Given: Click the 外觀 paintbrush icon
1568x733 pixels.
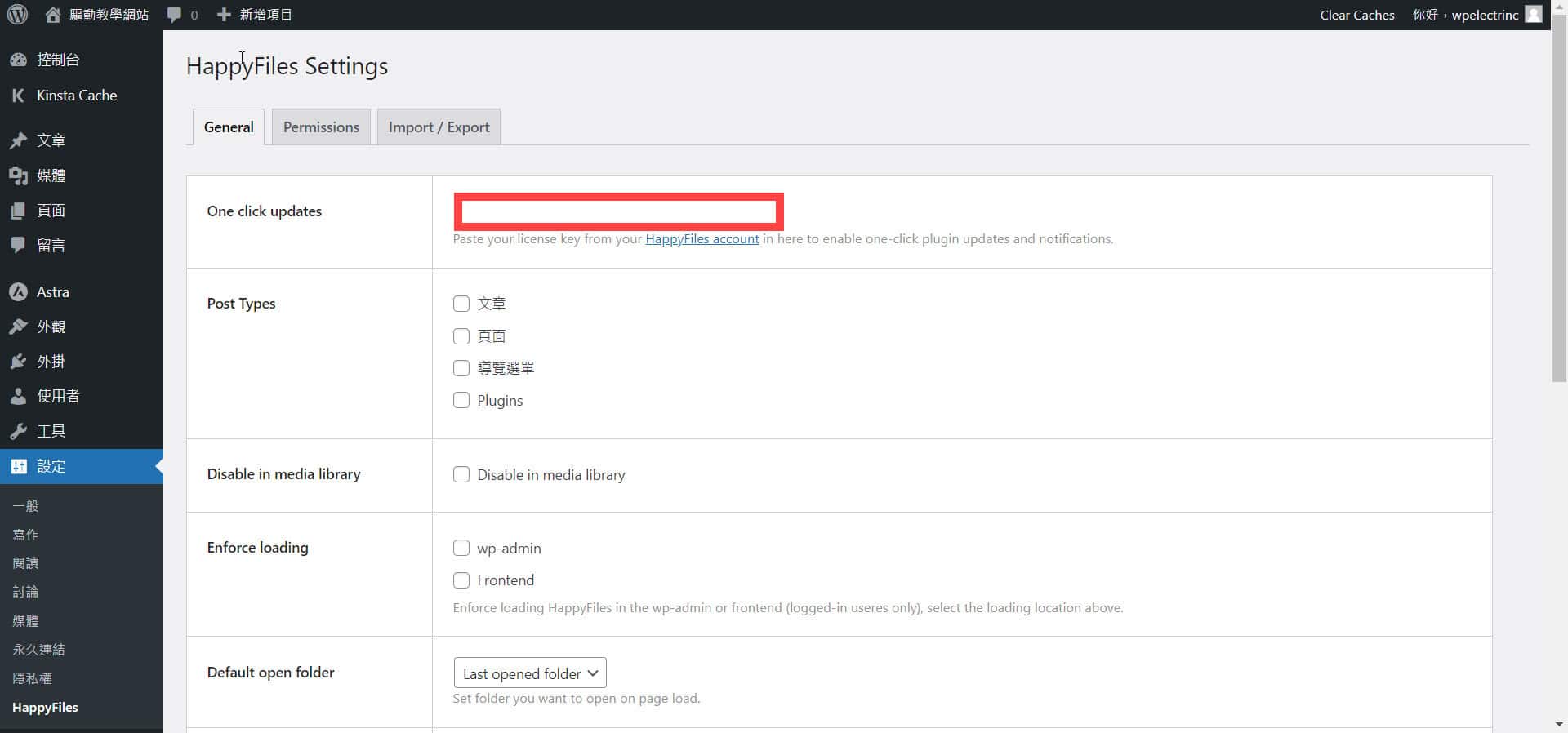Looking at the screenshot, I should pos(18,327).
